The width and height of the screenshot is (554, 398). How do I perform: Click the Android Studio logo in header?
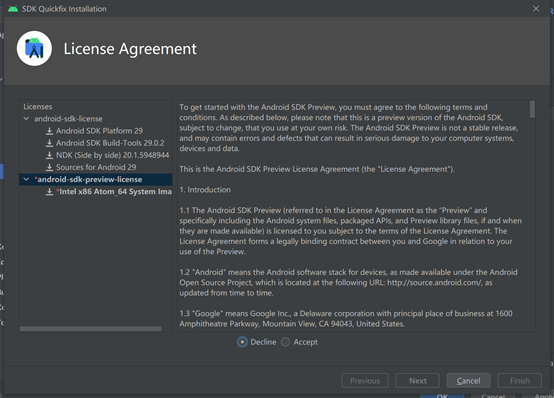coord(34,48)
